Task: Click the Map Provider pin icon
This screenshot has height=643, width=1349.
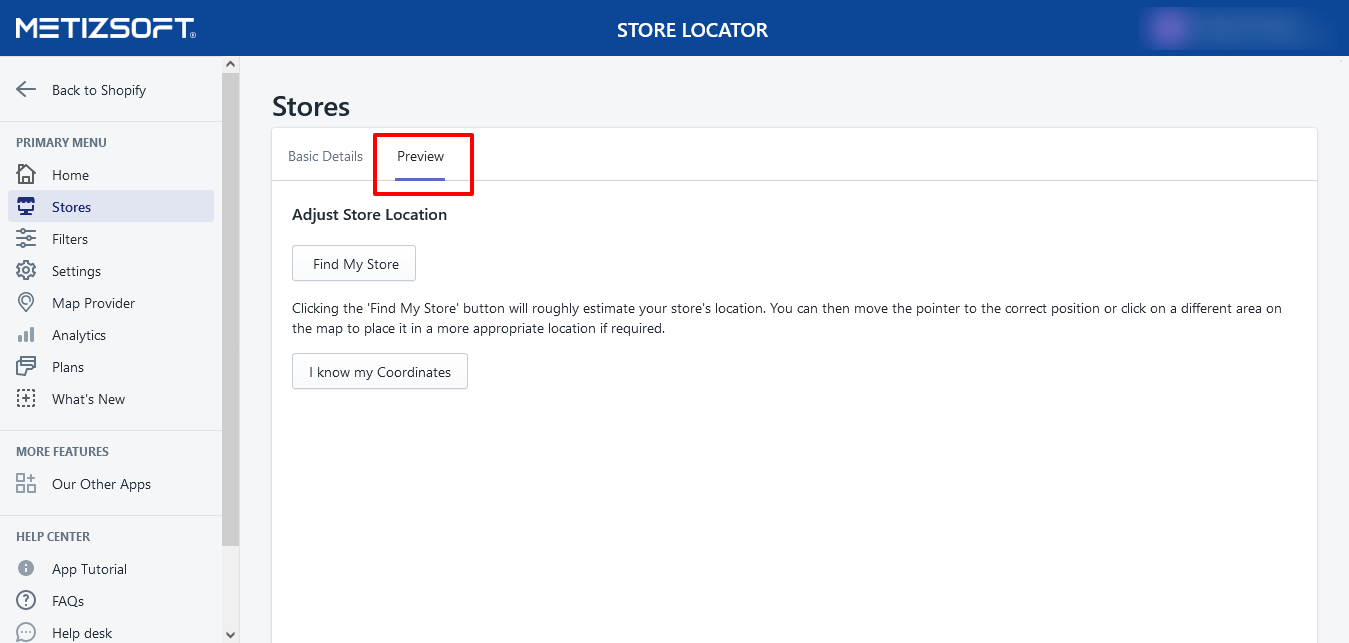Action: pos(26,303)
